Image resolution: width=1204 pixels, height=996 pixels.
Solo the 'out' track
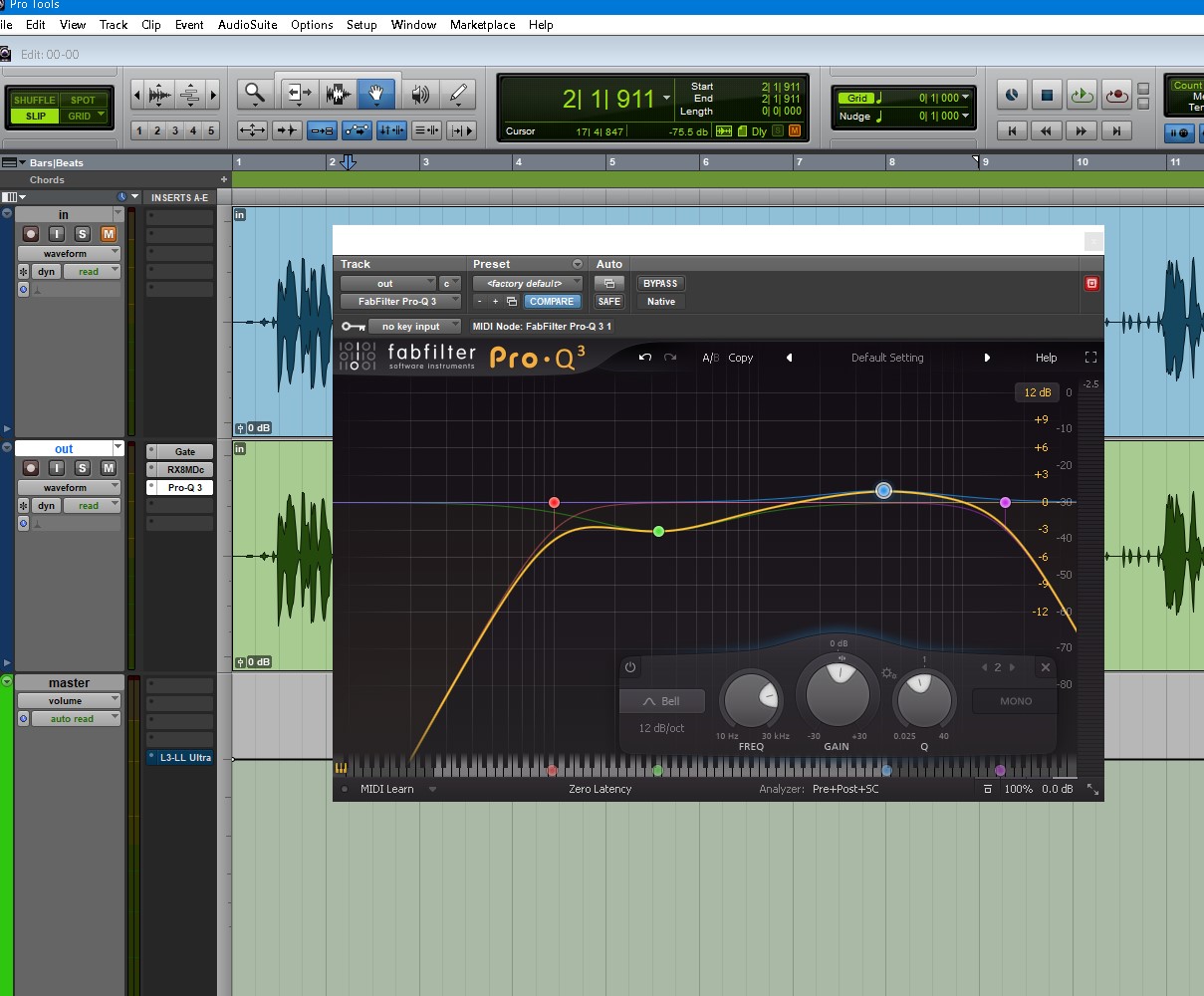[83, 468]
